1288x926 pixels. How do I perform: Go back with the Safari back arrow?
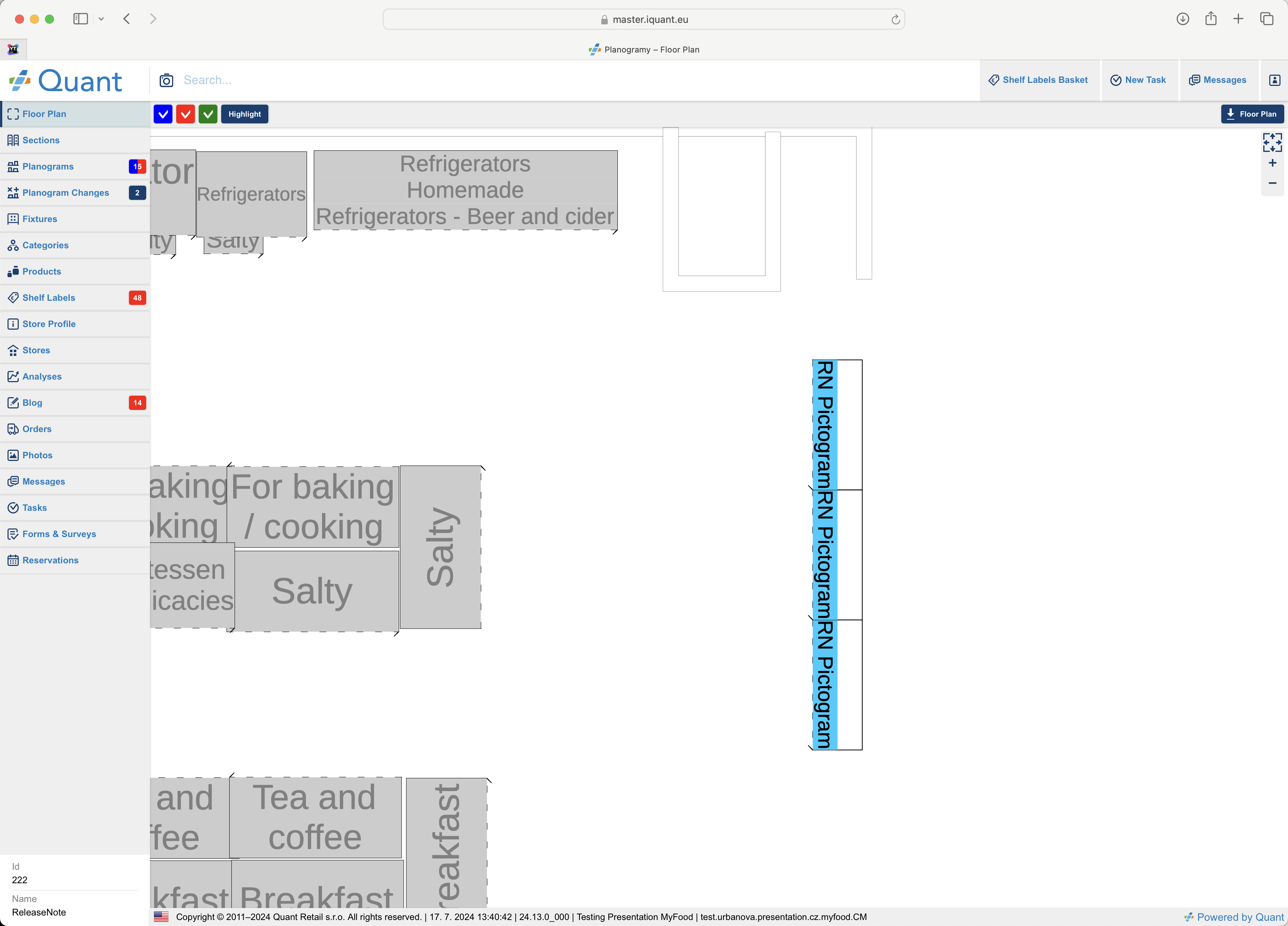(x=127, y=19)
